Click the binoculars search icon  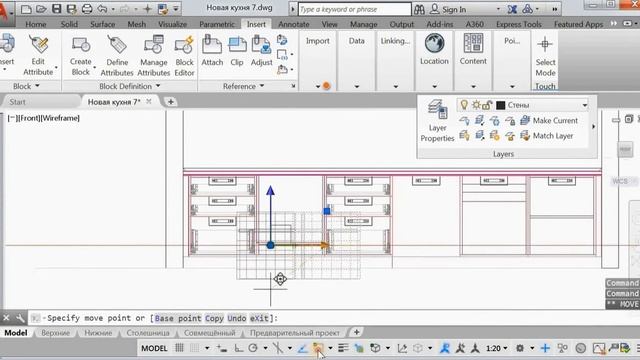coord(419,9)
